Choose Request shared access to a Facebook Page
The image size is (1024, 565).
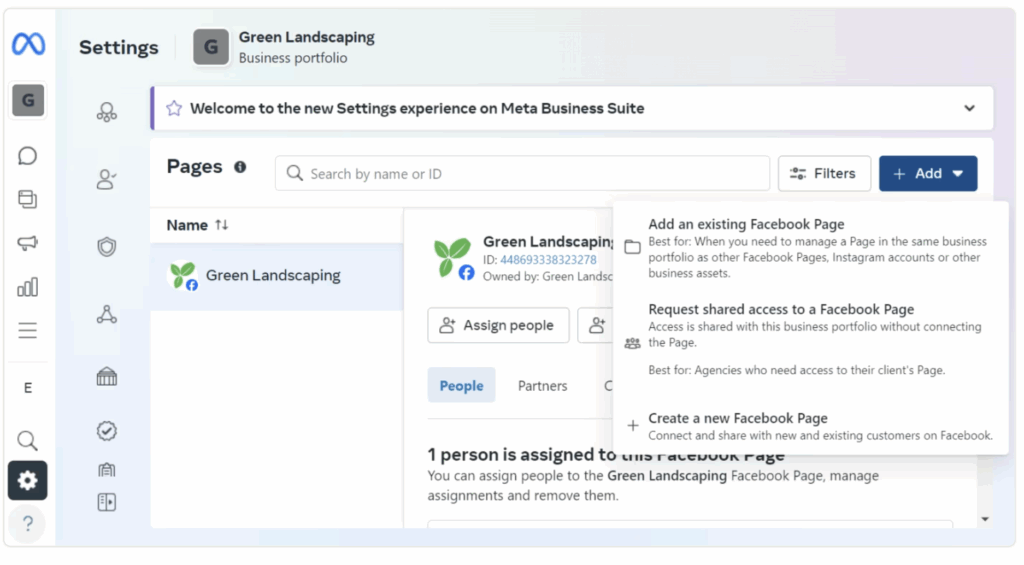810,338
